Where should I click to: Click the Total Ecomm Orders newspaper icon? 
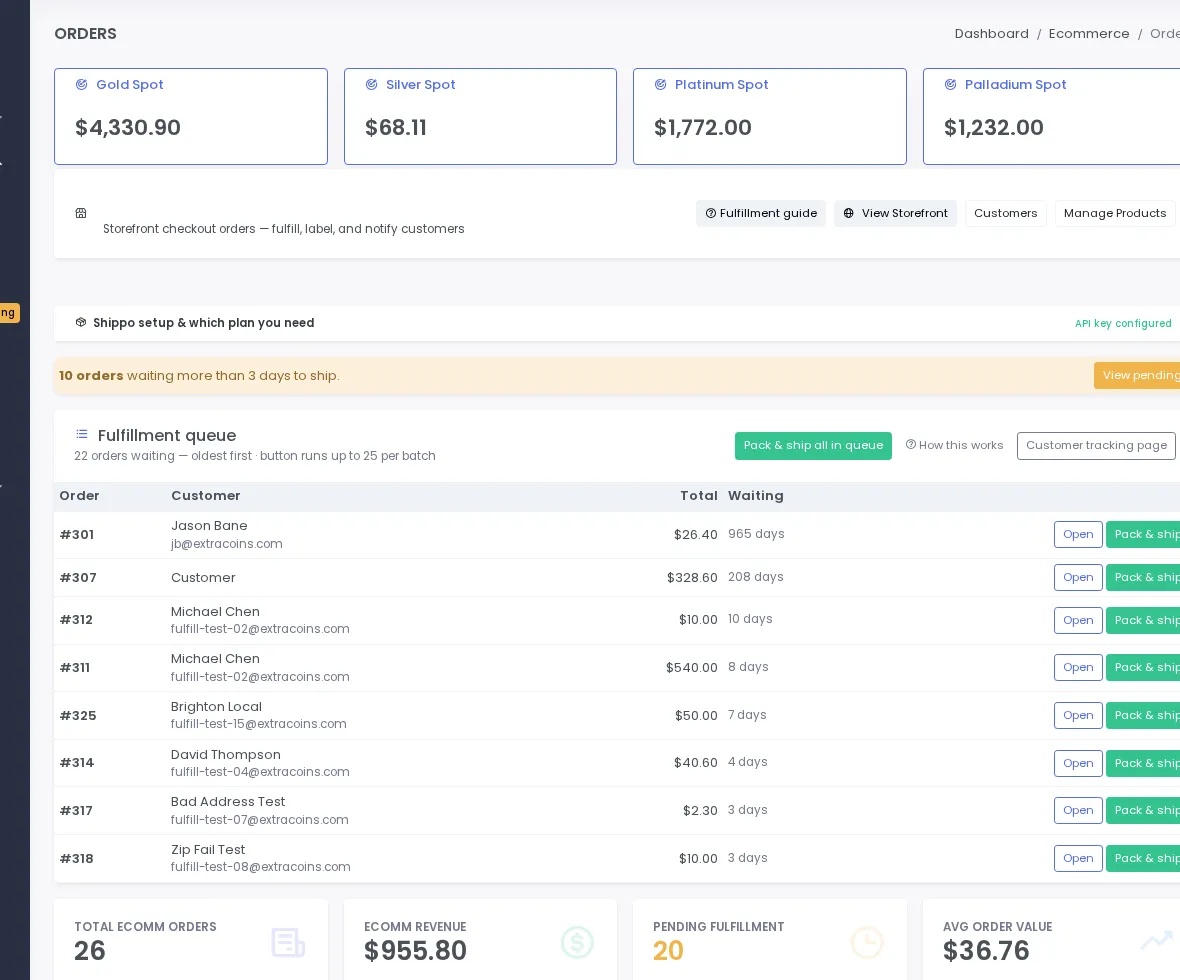287,942
